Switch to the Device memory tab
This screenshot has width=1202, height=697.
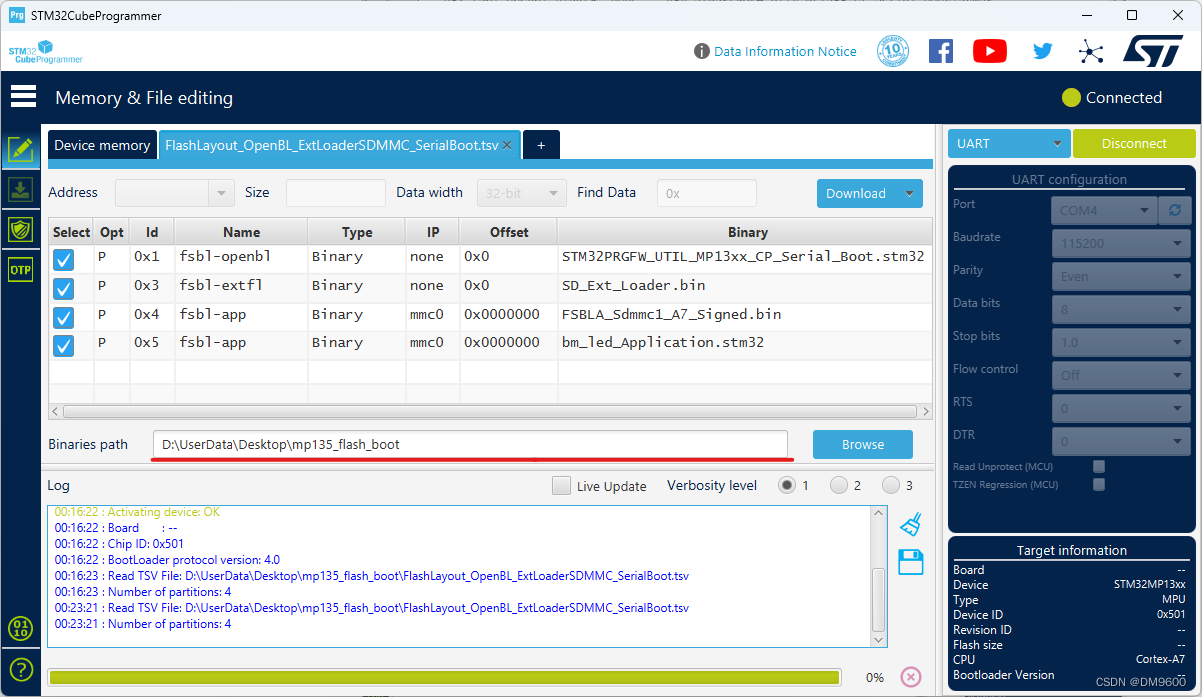(x=102, y=145)
